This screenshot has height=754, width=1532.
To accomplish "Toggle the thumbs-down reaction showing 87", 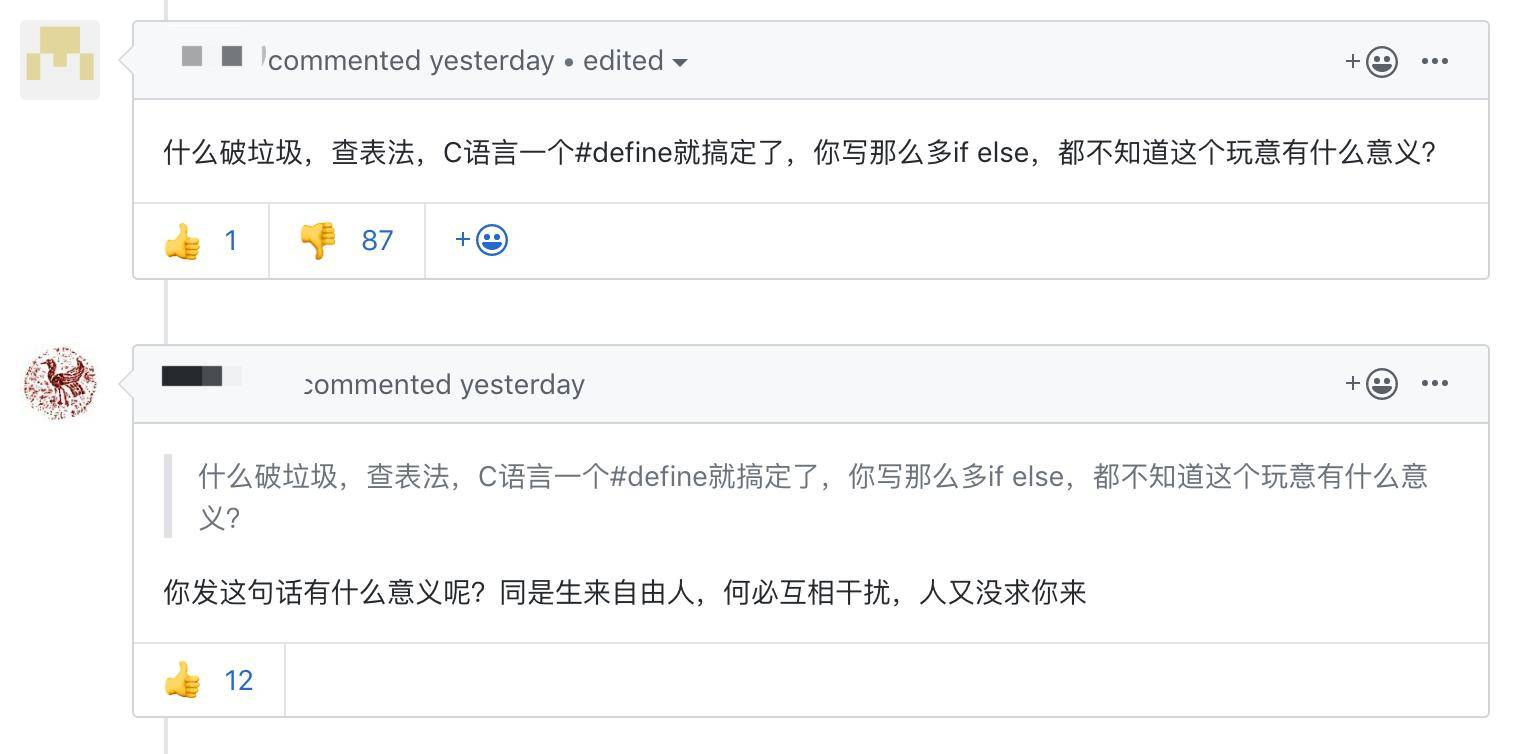I will point(347,241).
